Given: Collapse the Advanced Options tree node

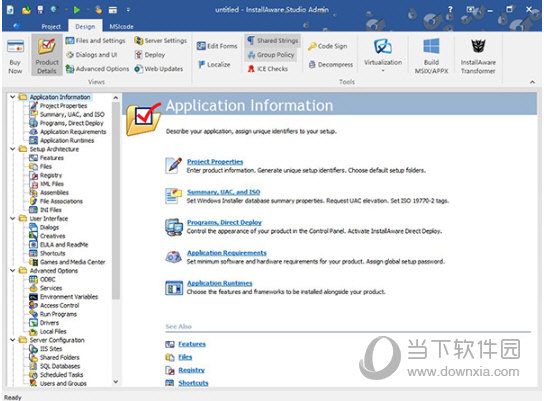Looking at the screenshot, I should (12, 270).
